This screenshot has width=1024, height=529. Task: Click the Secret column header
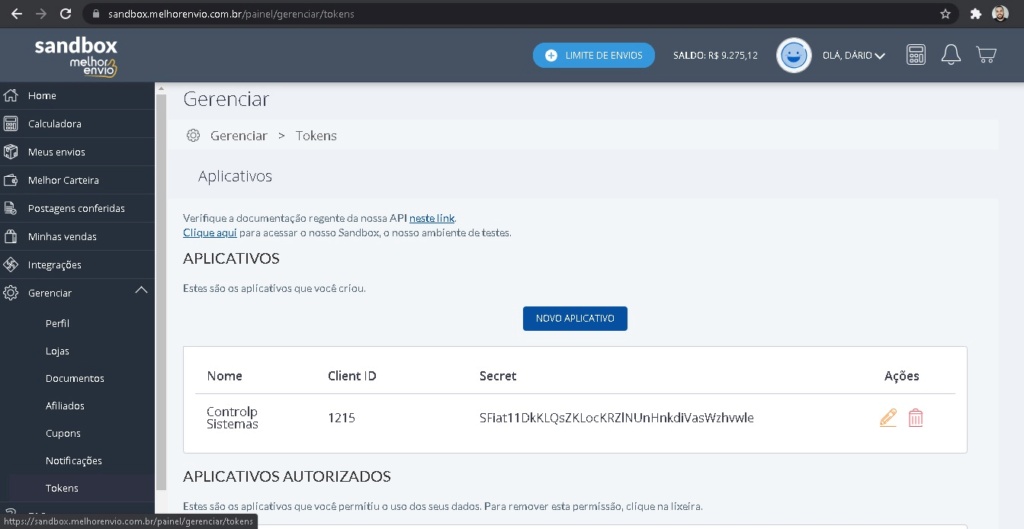[x=498, y=376]
